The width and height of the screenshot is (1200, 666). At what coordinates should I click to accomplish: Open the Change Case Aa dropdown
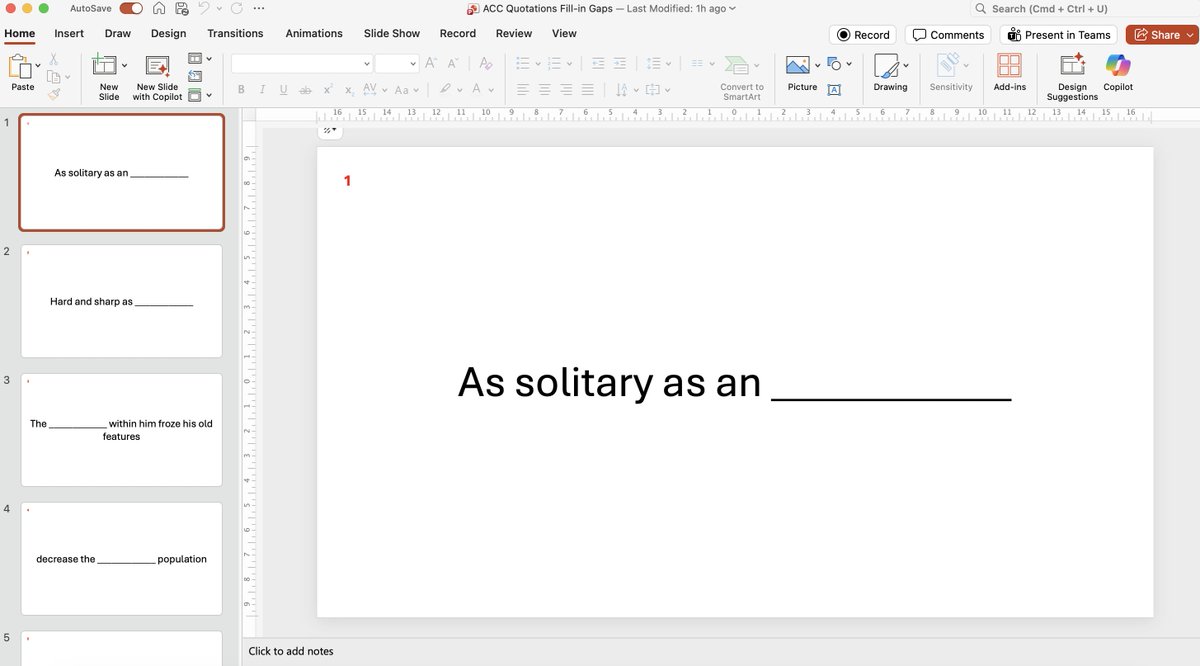click(x=405, y=90)
